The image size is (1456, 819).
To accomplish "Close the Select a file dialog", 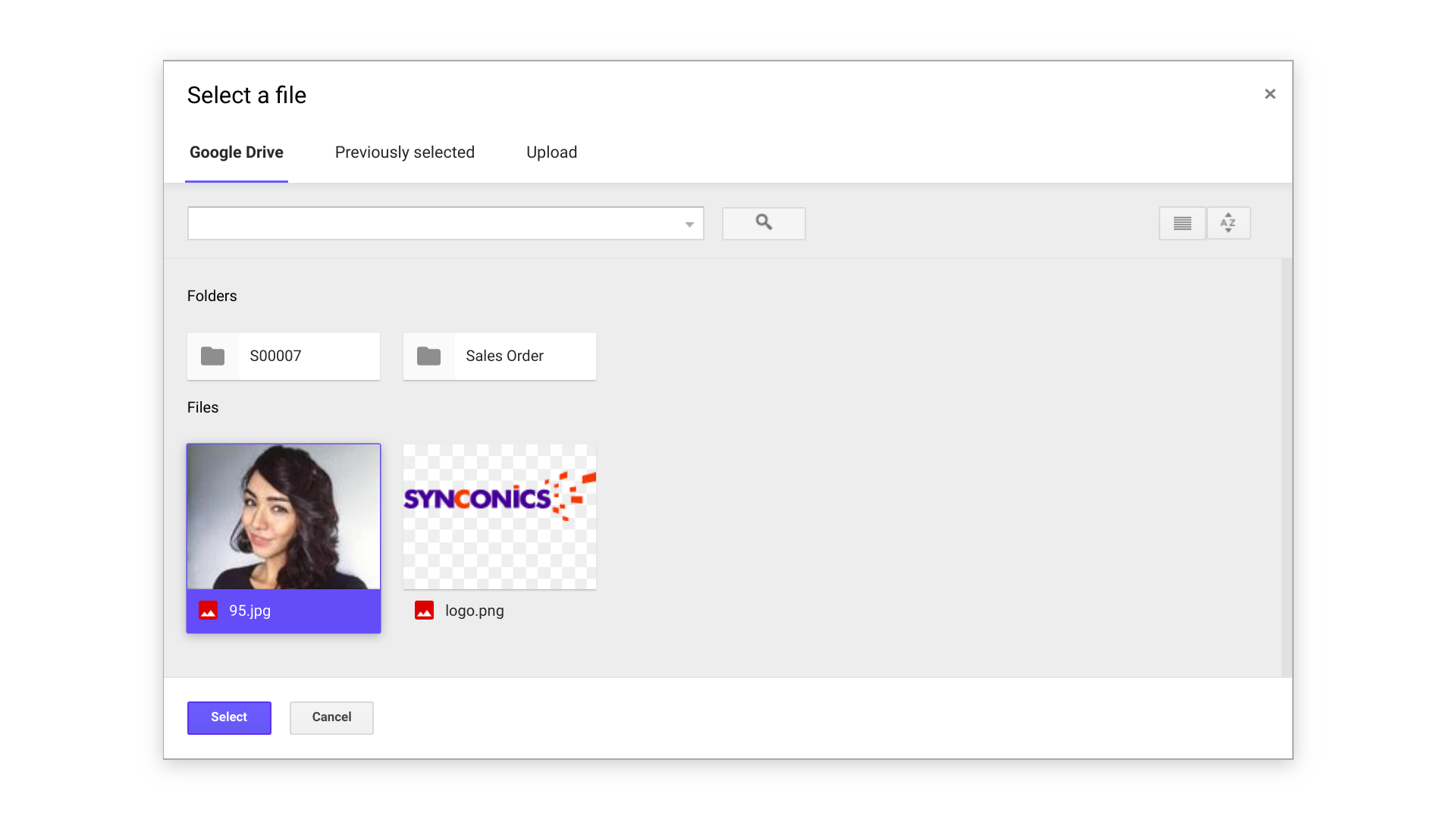I will tap(1269, 94).
